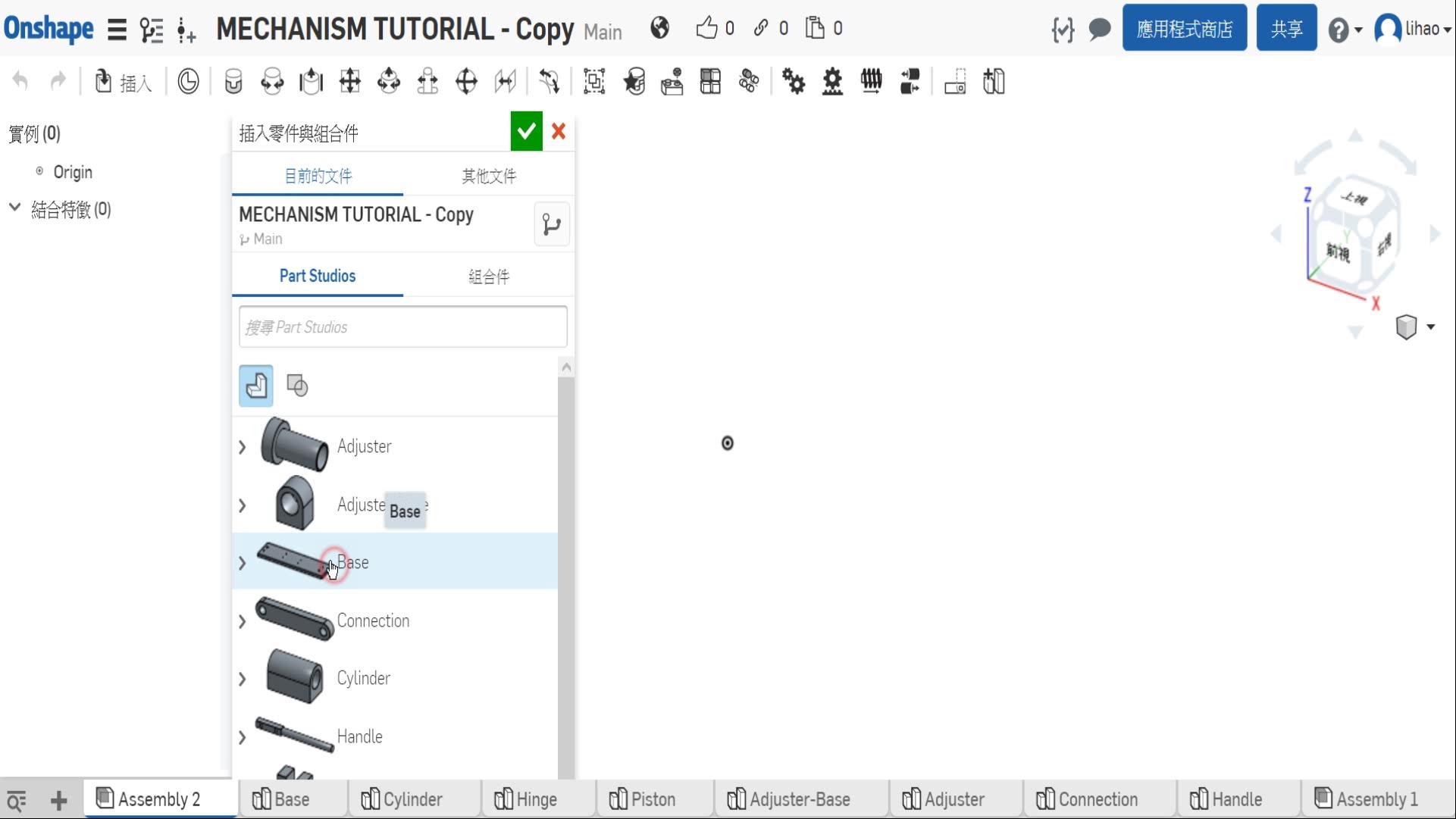Click the copies count icon

815,28
